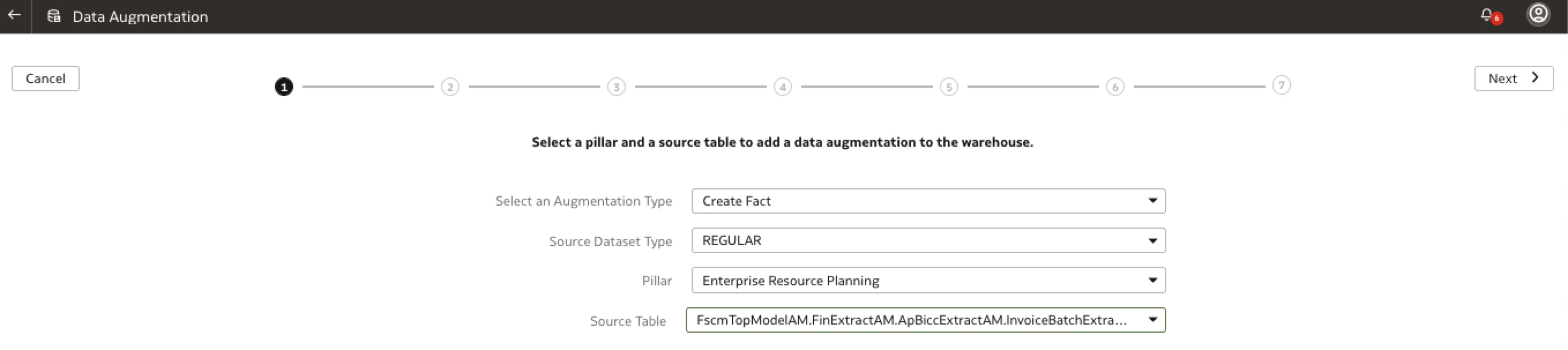Jump to wizard step 7

[1281, 85]
